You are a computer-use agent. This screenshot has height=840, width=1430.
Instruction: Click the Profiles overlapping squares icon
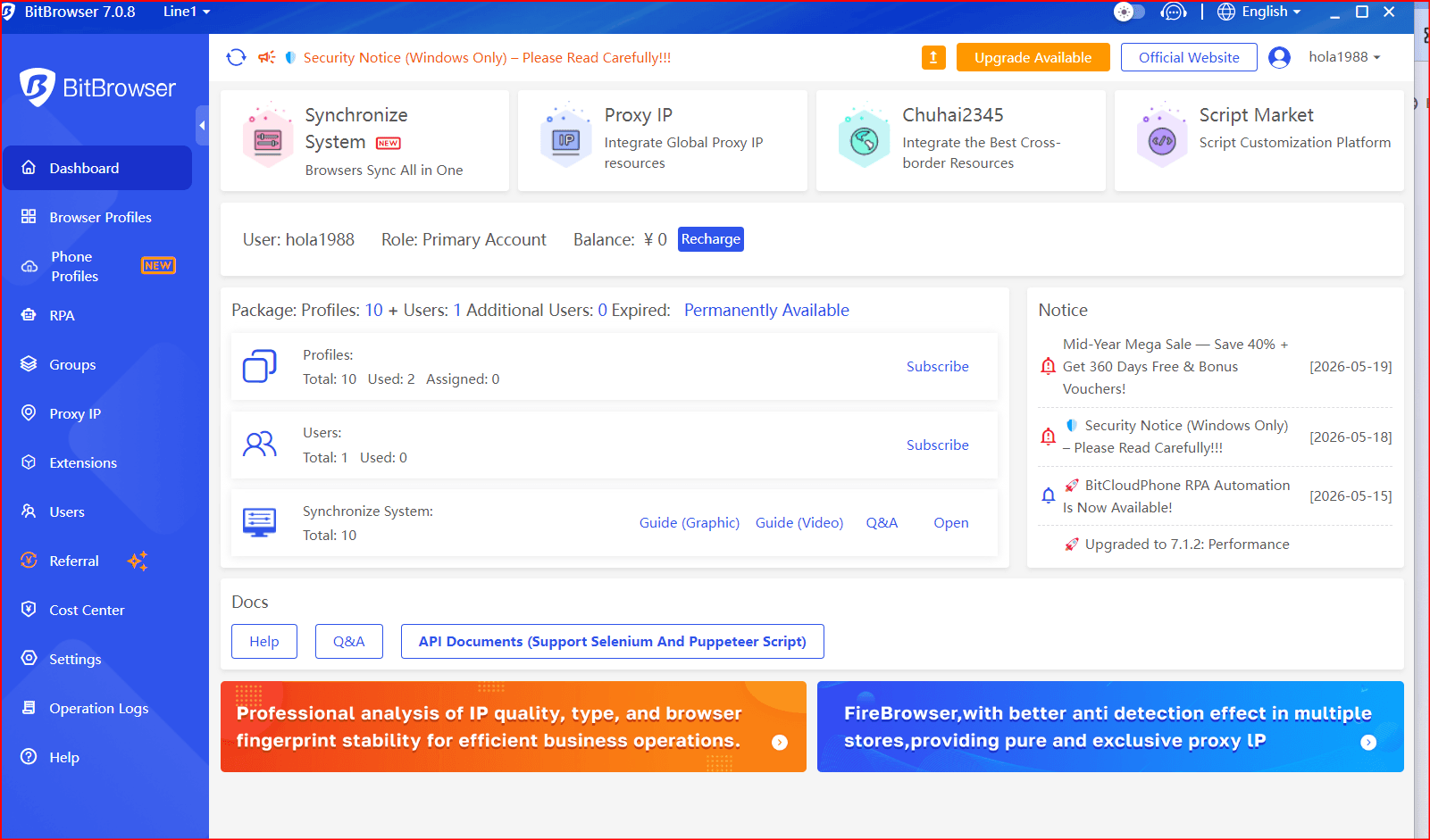point(260,366)
